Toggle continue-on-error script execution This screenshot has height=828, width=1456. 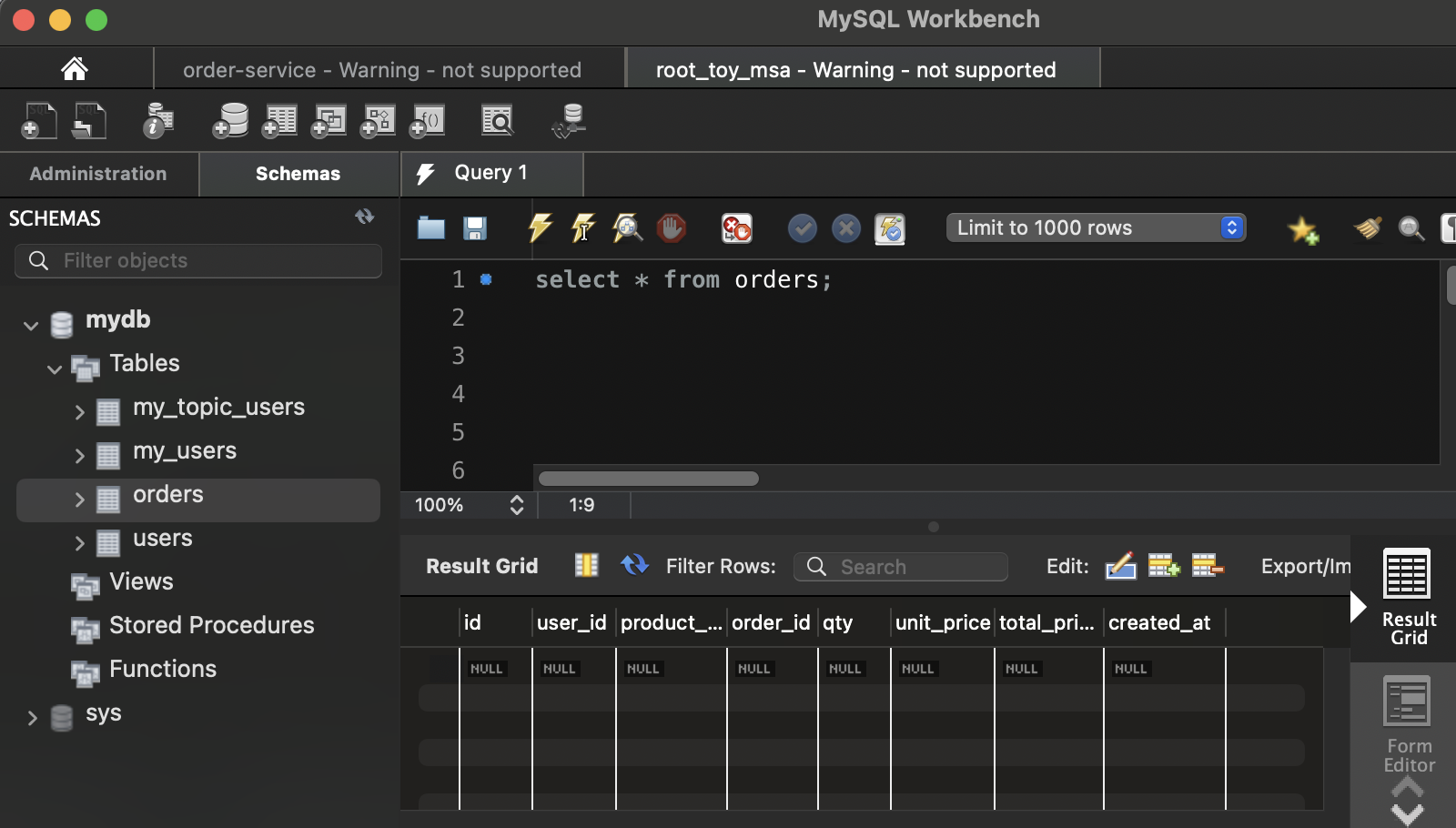click(736, 227)
